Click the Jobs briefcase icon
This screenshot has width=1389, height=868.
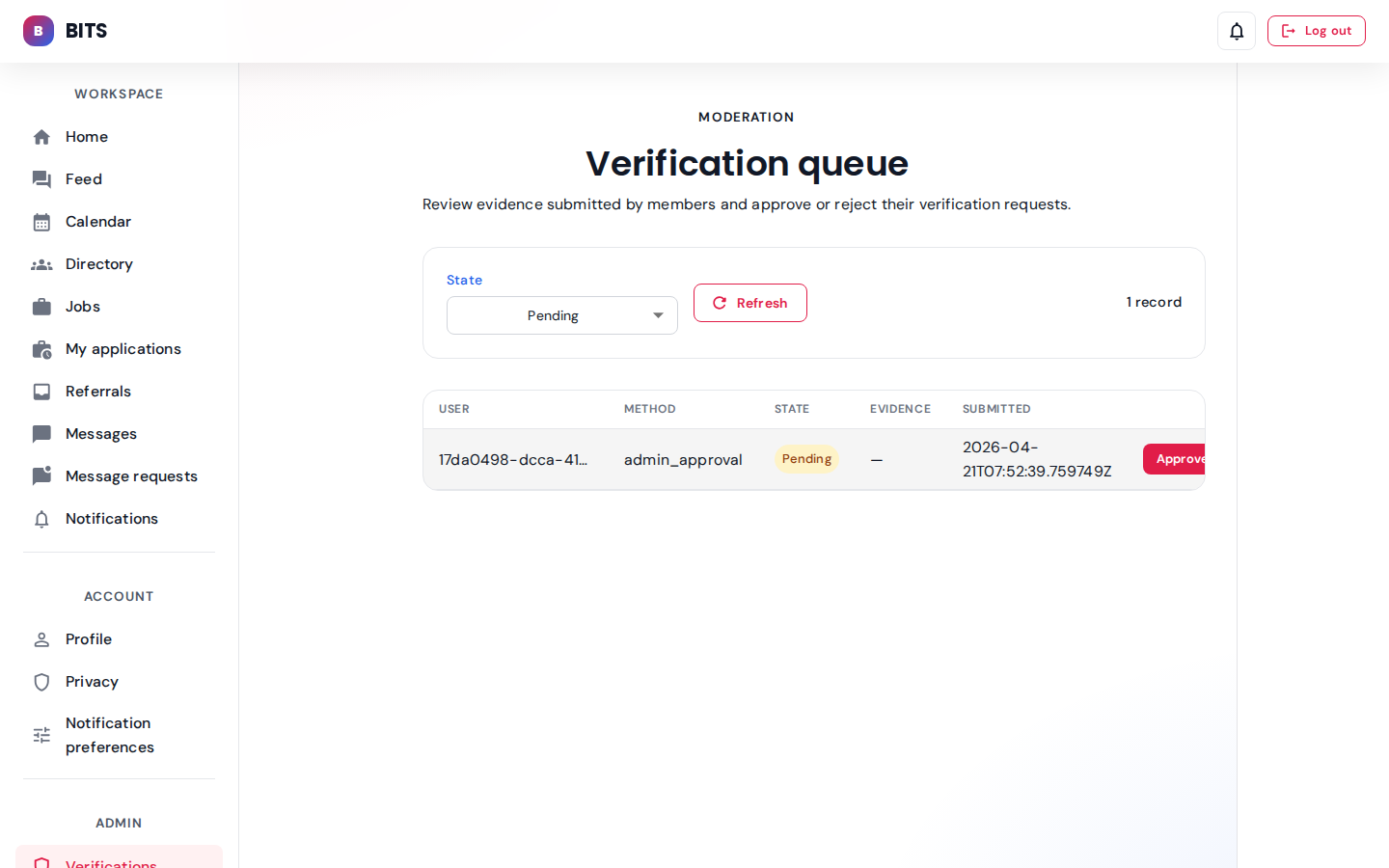pyautogui.click(x=41, y=307)
